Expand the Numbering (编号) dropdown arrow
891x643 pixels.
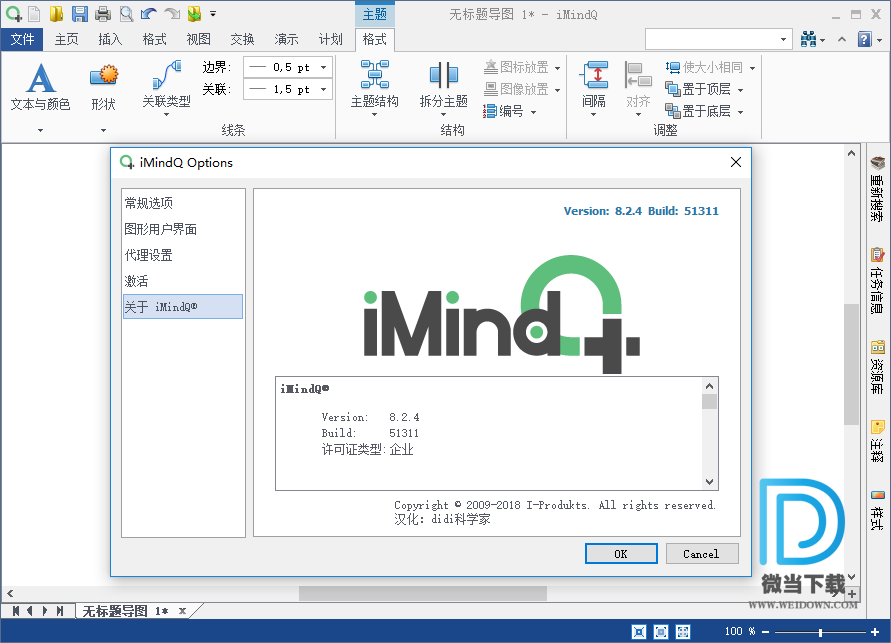click(x=534, y=112)
